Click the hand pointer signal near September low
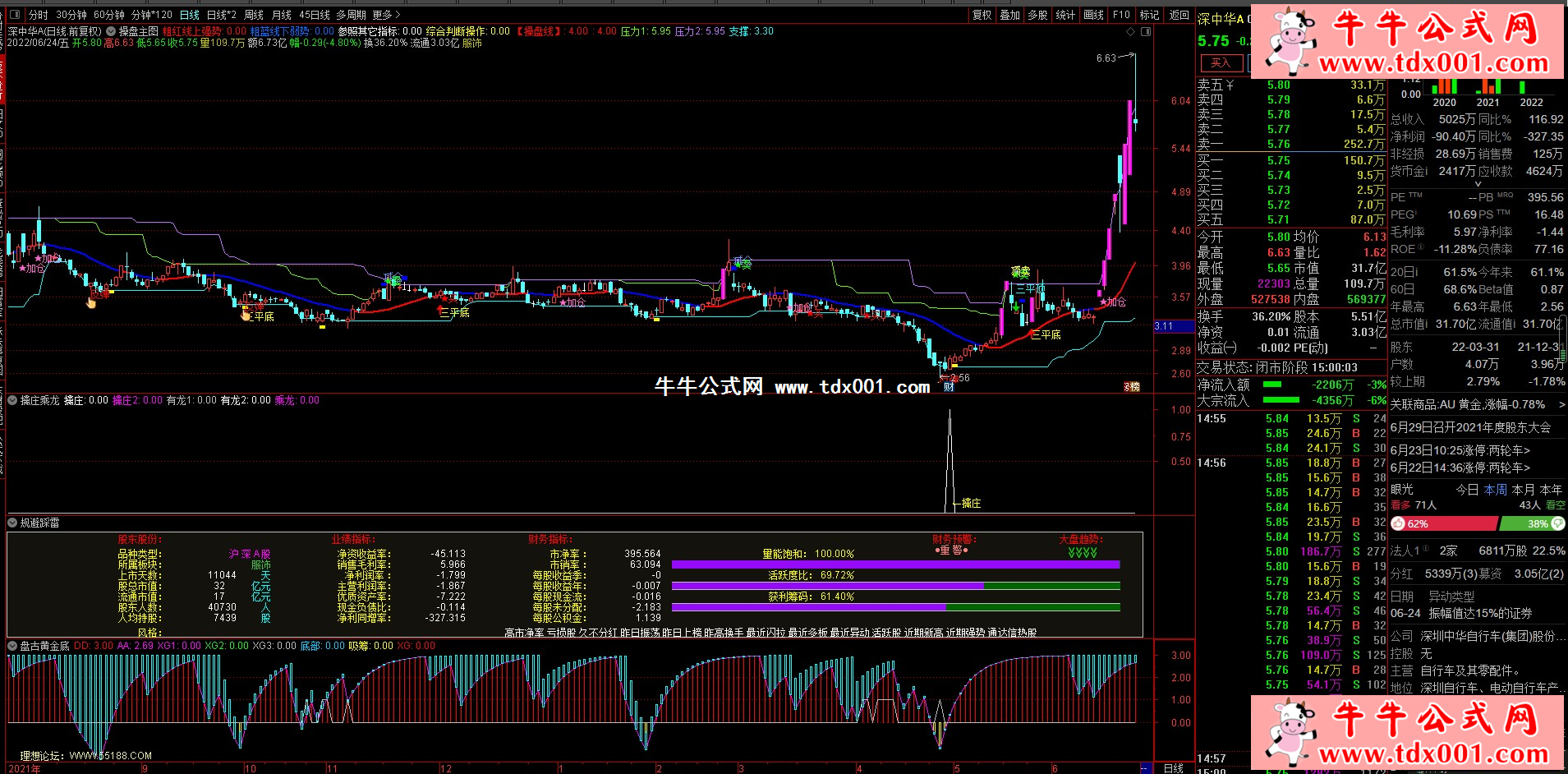The height and width of the screenshot is (774, 1568). tap(91, 303)
